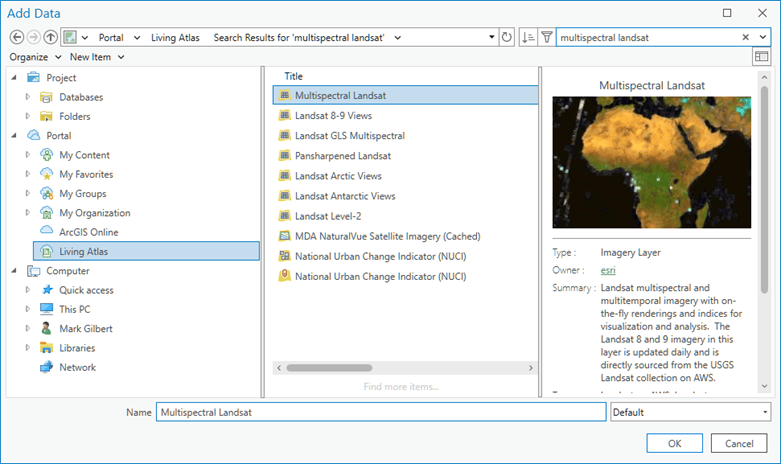
Task: Select Landsat Antarctic Views result
Action: point(345,196)
